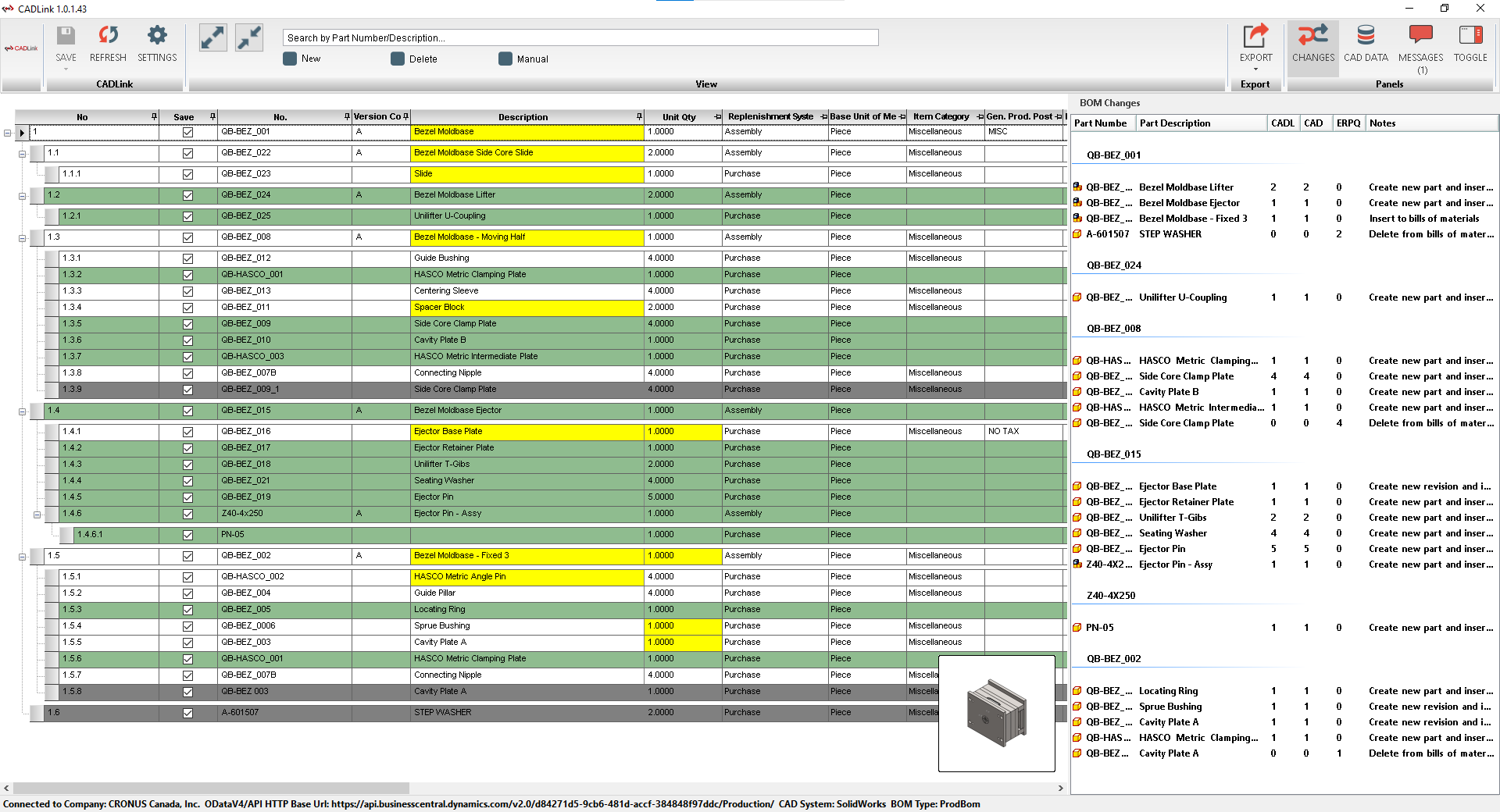Click the PN-05 change row icon
Image resolution: width=1500 pixels, height=812 pixels.
pyautogui.click(x=1077, y=628)
